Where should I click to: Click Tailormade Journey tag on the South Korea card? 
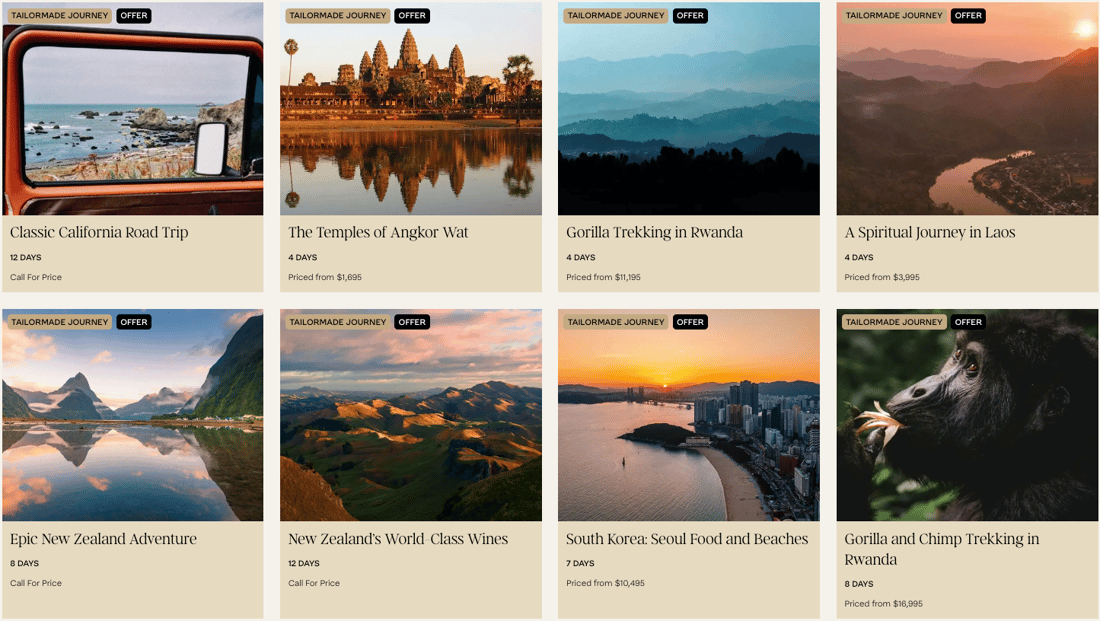pos(616,322)
